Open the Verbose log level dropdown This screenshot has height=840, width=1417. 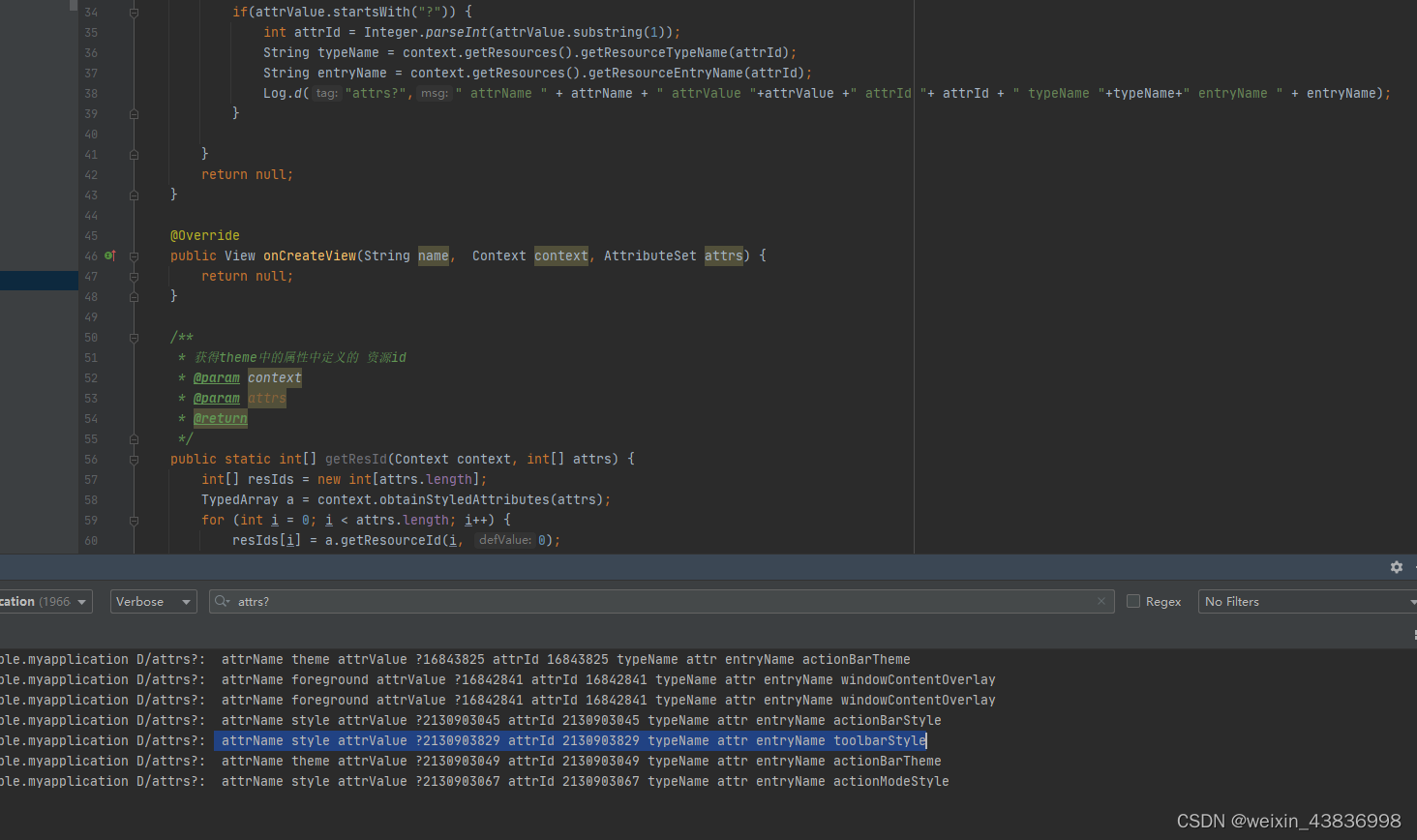tap(154, 601)
